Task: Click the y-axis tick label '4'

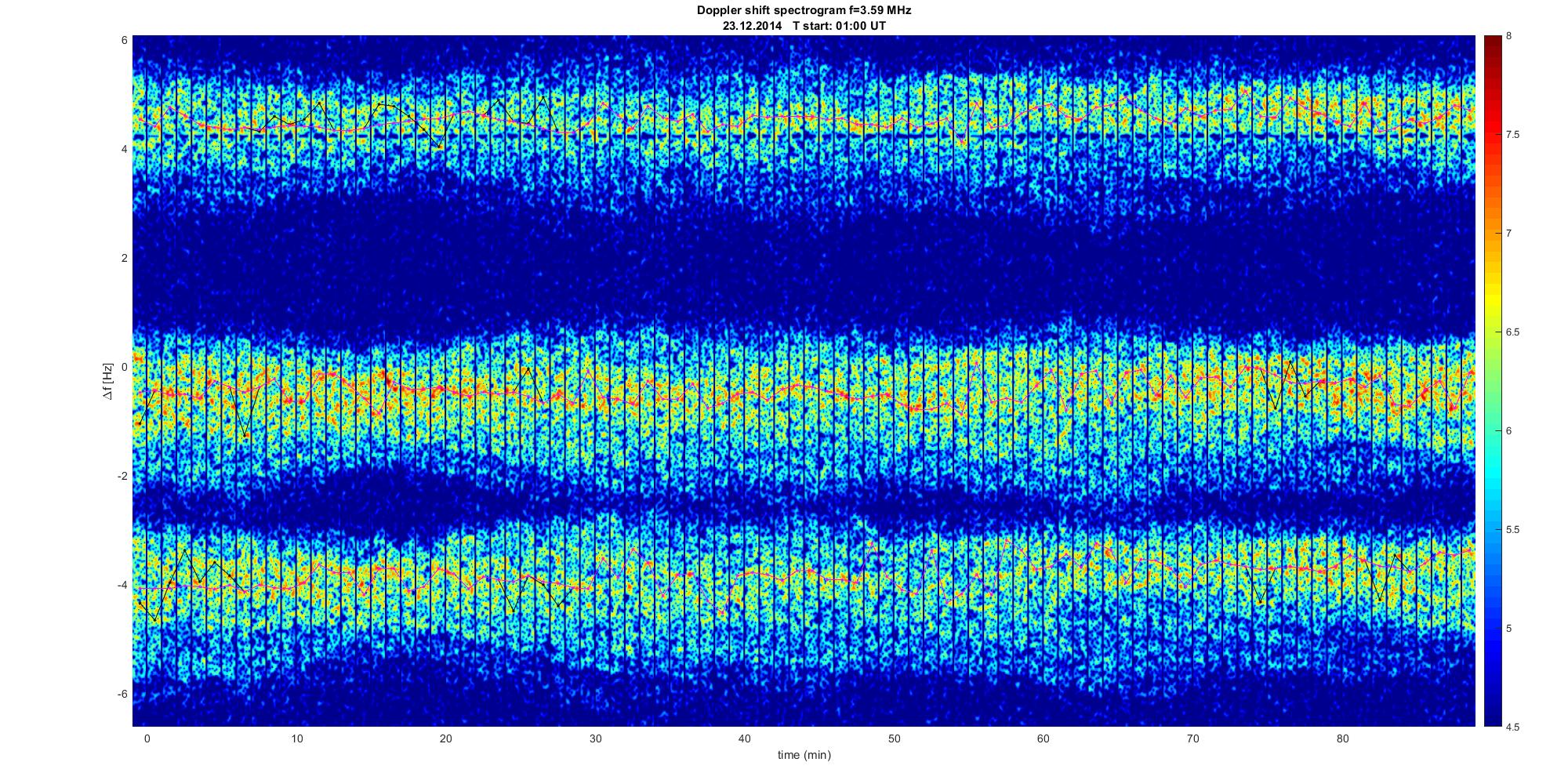Action: [125, 149]
